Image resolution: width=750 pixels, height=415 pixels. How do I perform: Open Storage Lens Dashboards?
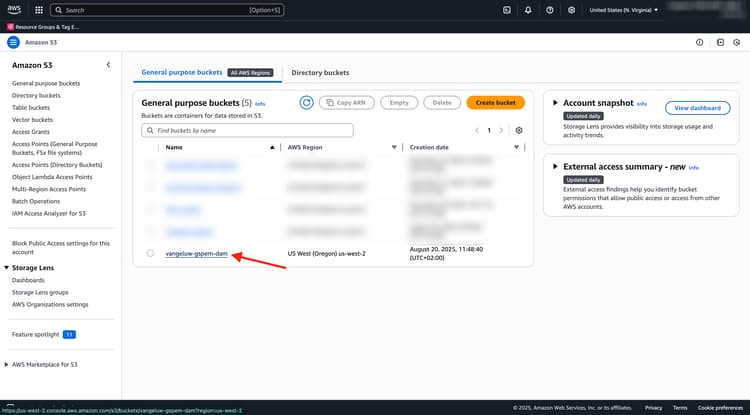(x=28, y=280)
